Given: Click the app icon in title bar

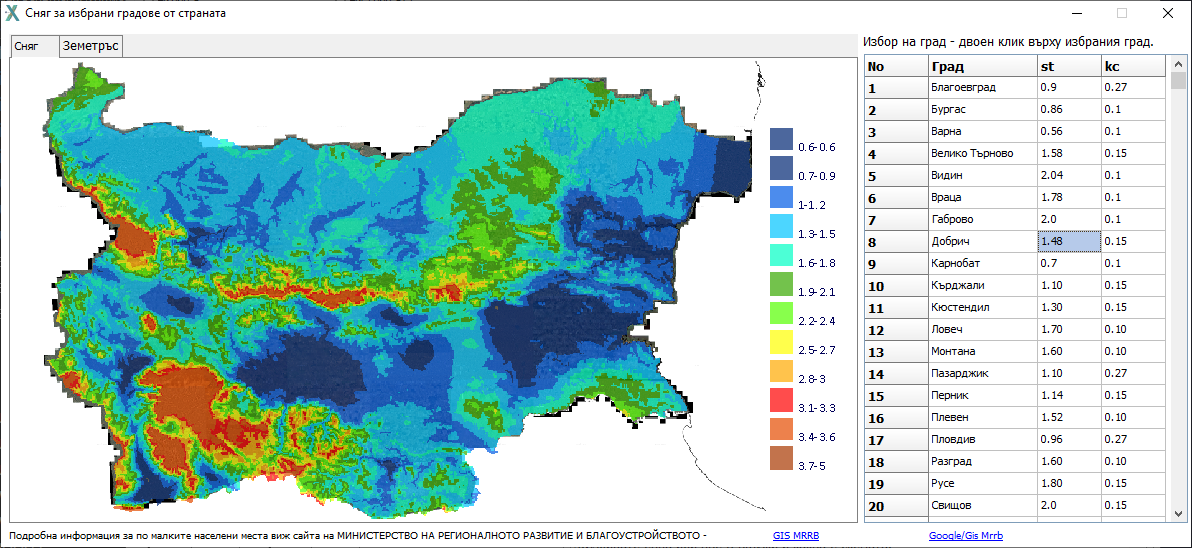Looking at the screenshot, I should [x=12, y=13].
